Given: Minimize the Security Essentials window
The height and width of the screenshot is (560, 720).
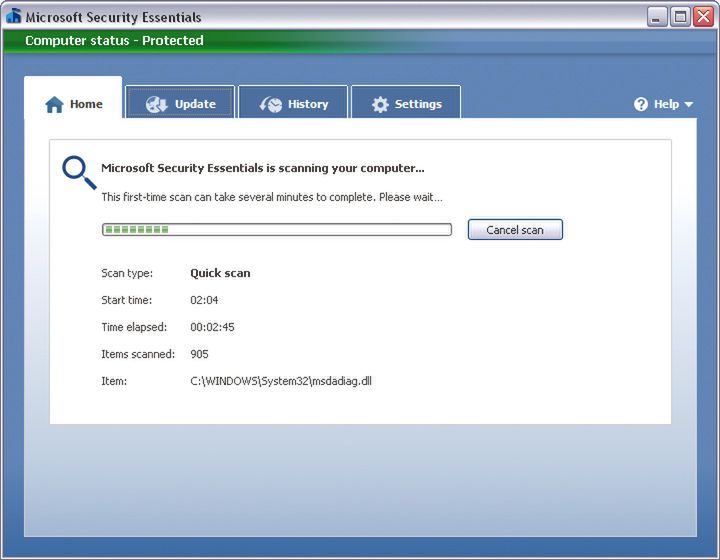Looking at the screenshot, I should click(x=657, y=17).
